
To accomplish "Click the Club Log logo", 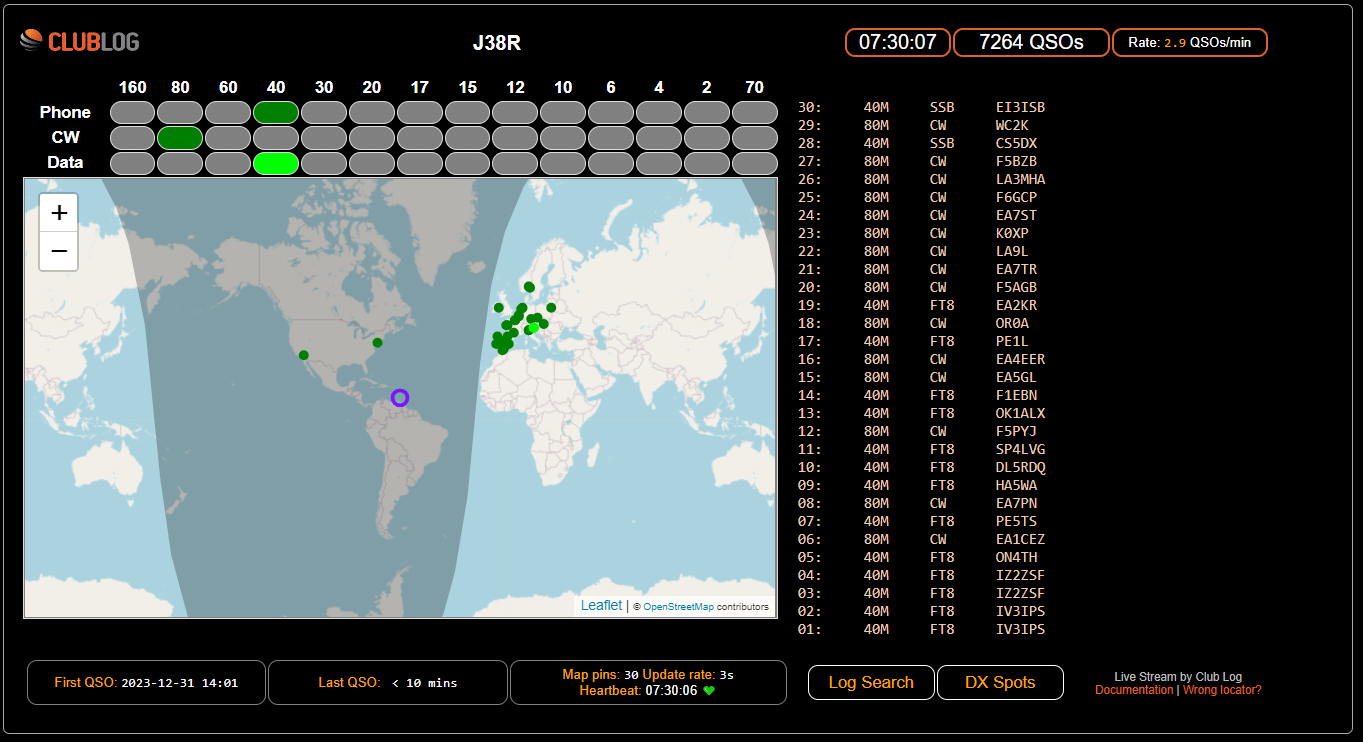I will (x=80, y=41).
